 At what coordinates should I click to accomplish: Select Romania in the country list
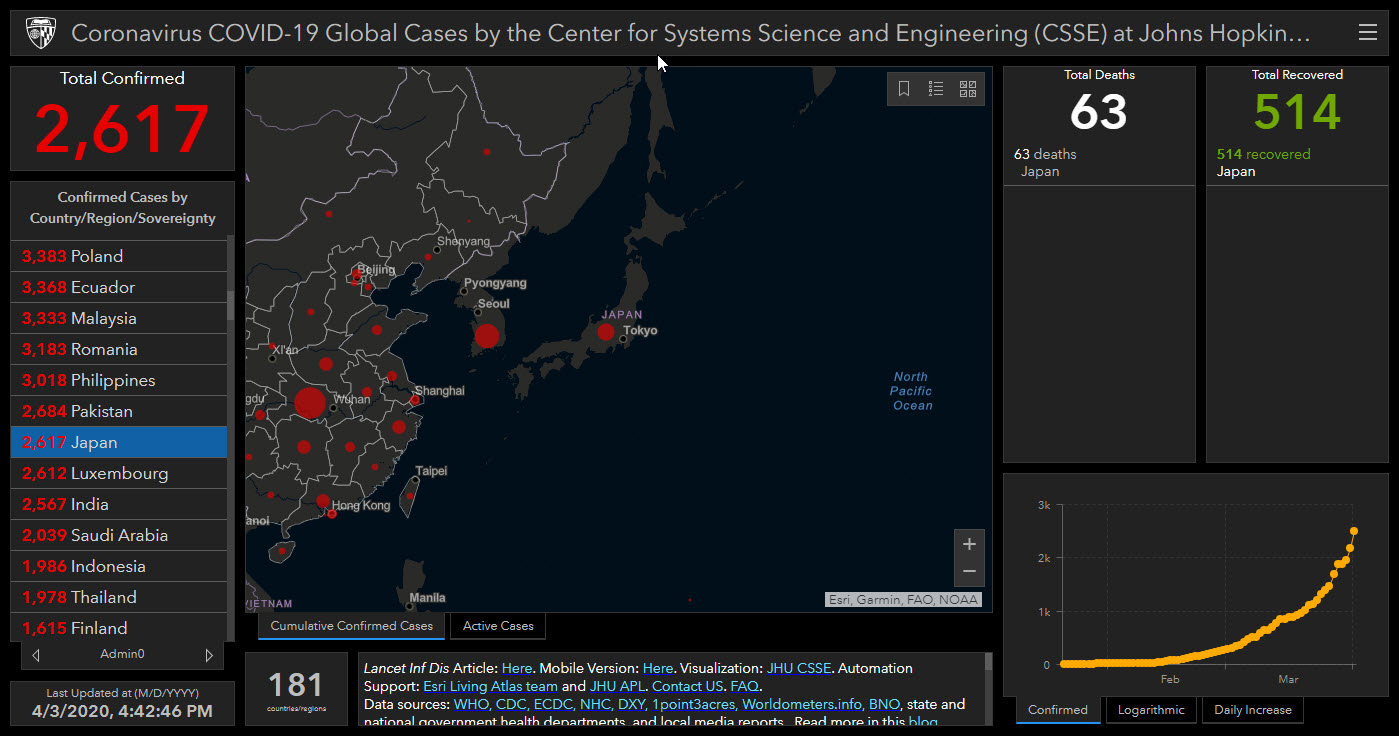click(119, 349)
